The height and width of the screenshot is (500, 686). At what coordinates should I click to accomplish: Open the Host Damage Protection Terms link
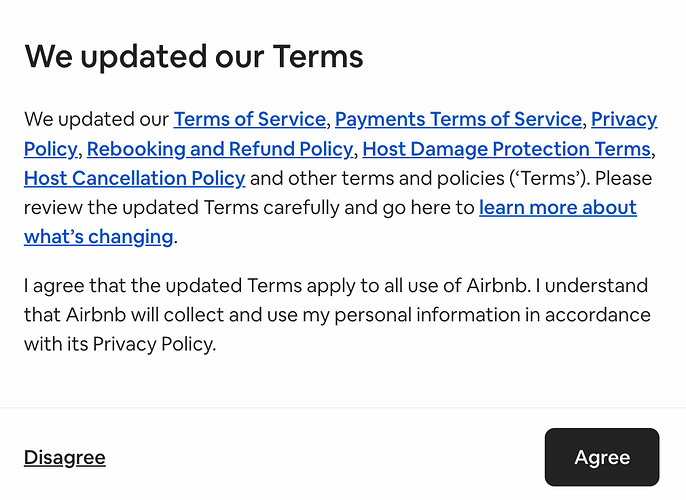pyautogui.click(x=507, y=149)
